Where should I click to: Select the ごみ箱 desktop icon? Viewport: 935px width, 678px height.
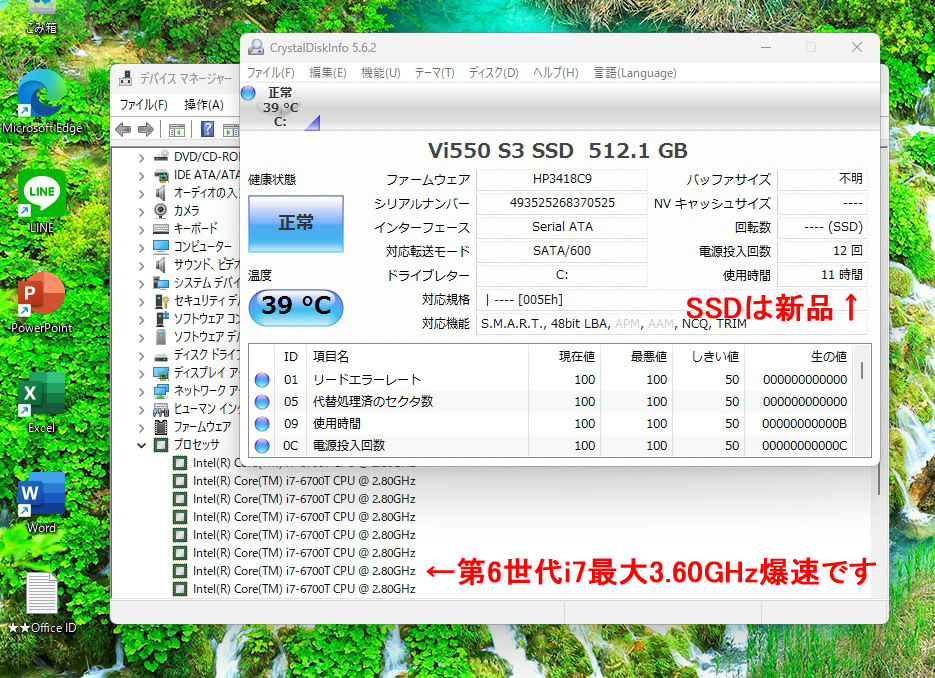(41, 17)
